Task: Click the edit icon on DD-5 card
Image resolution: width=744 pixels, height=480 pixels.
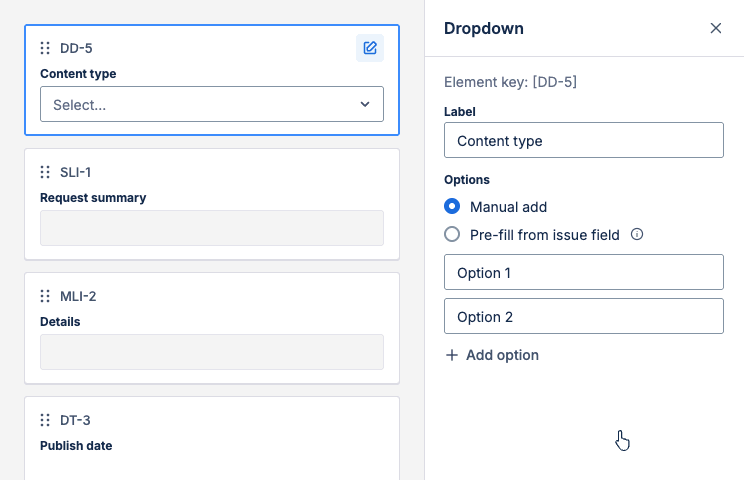Action: pos(370,48)
